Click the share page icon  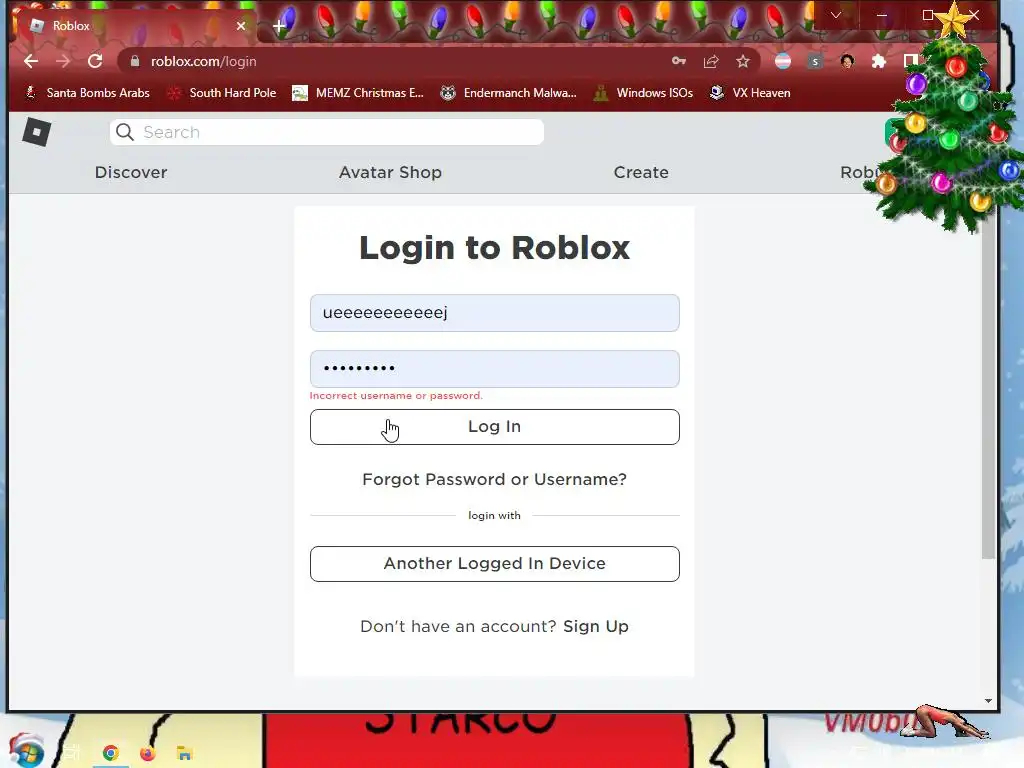(711, 61)
